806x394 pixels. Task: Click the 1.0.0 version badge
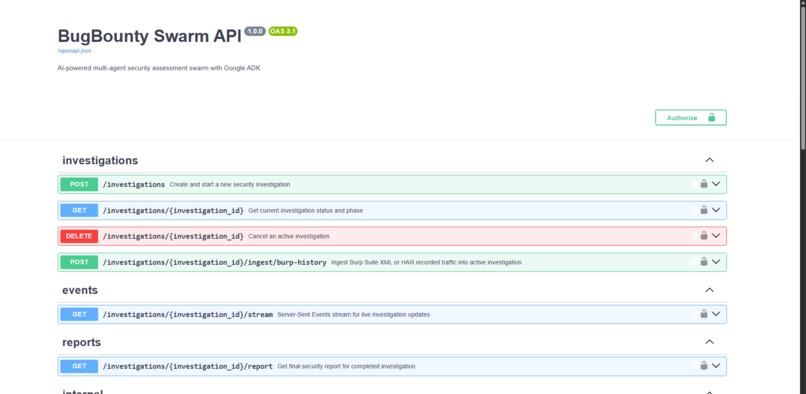[255, 31]
